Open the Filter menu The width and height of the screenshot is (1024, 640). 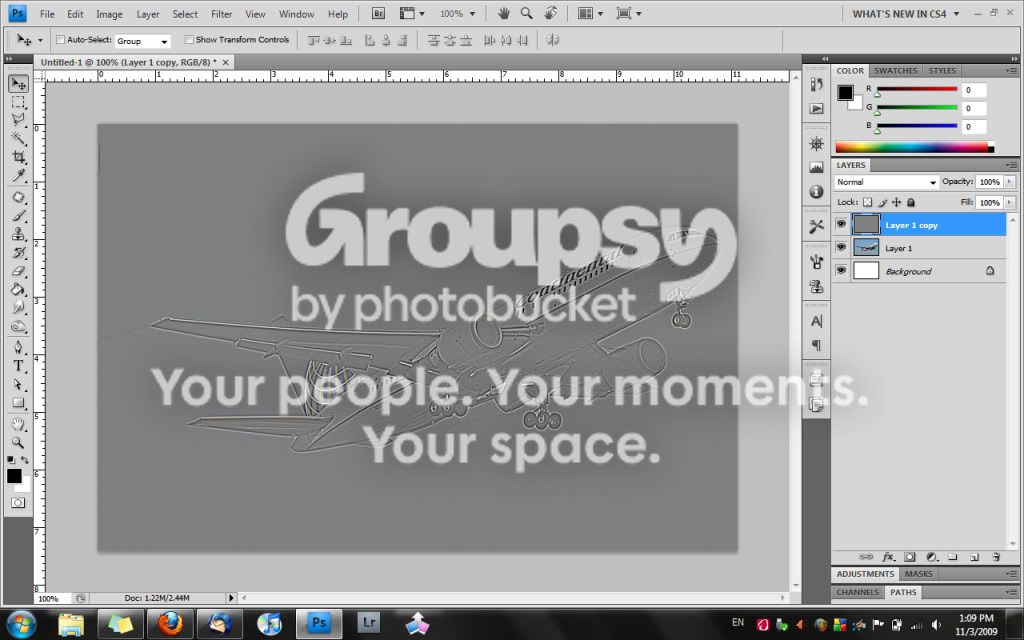[221, 14]
